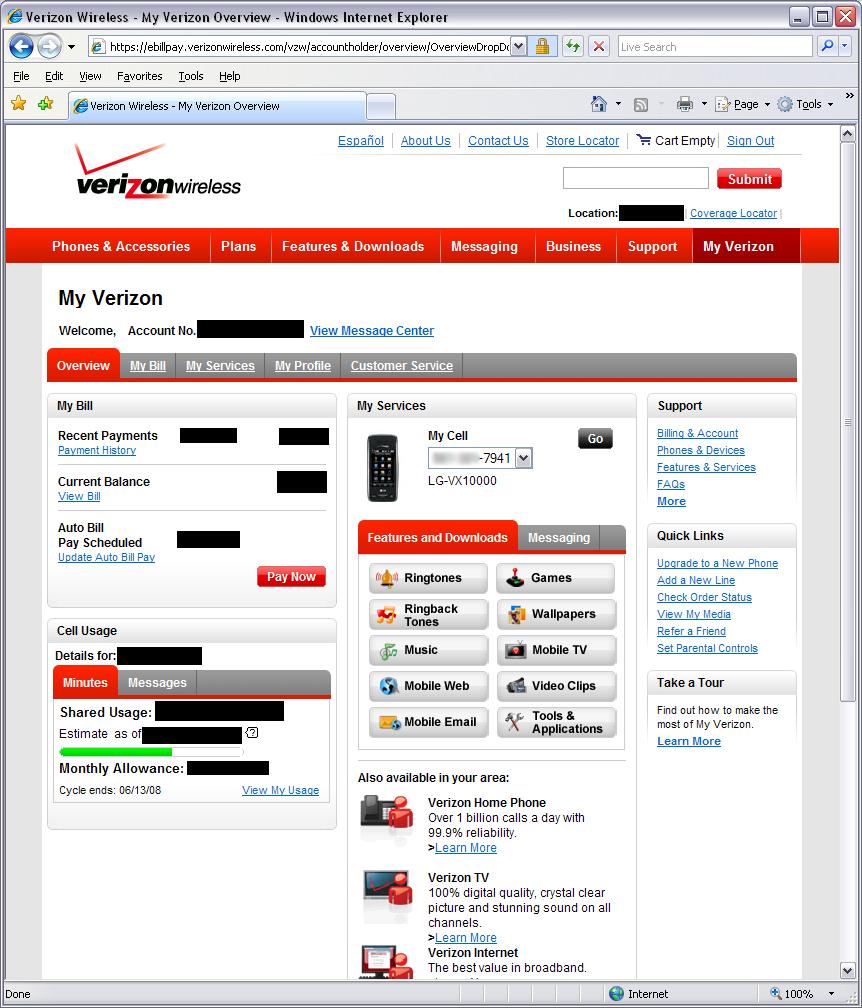Viewport: 862px width, 1008px height.
Task: Click the Coverage Locator link
Action: 733,213
